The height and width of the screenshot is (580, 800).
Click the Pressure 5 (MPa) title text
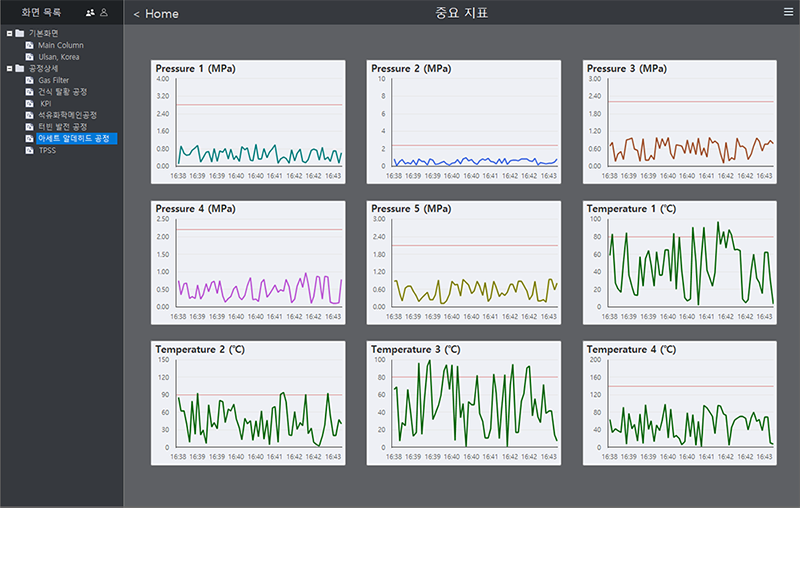pyautogui.click(x=411, y=209)
